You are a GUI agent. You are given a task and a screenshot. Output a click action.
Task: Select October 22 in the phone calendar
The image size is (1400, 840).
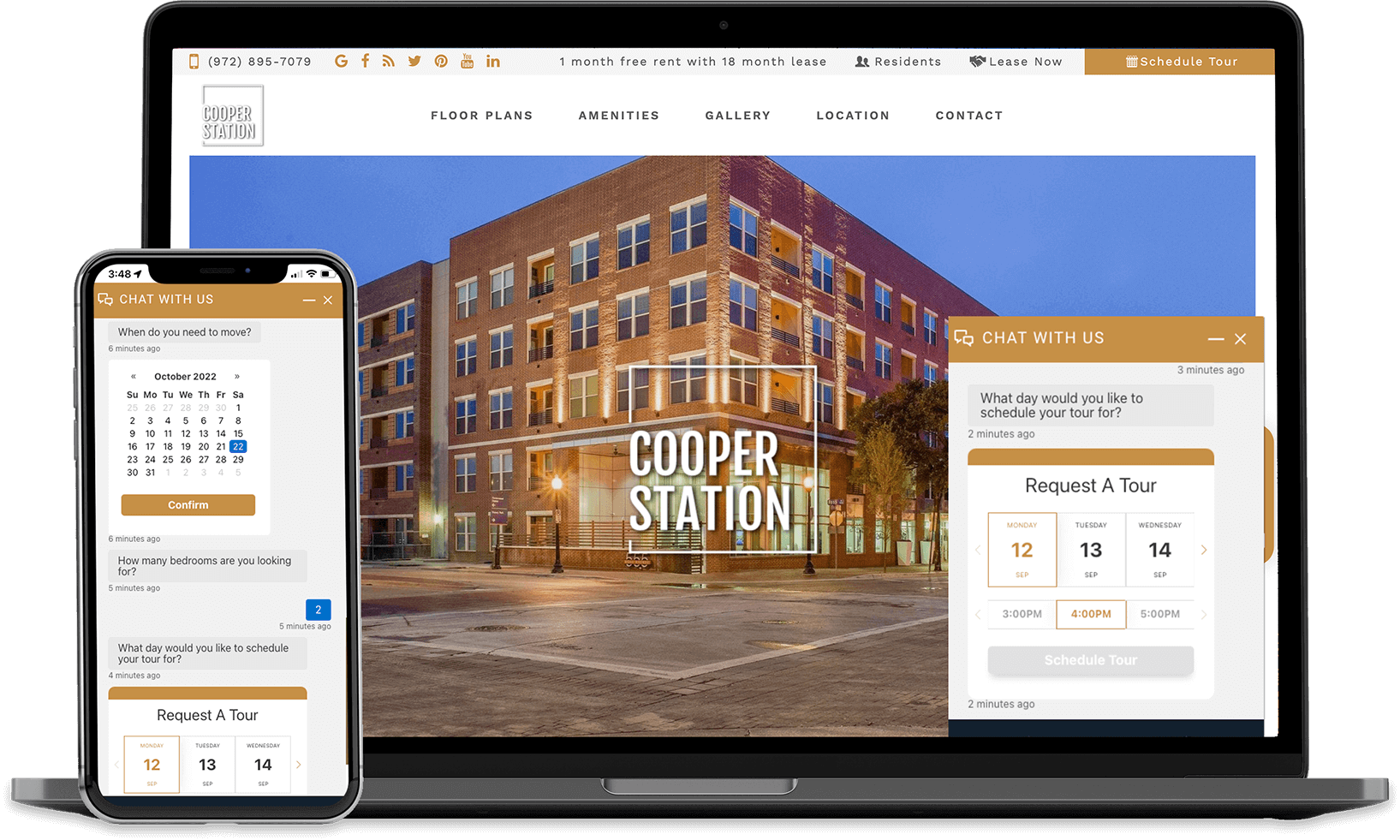tap(238, 446)
